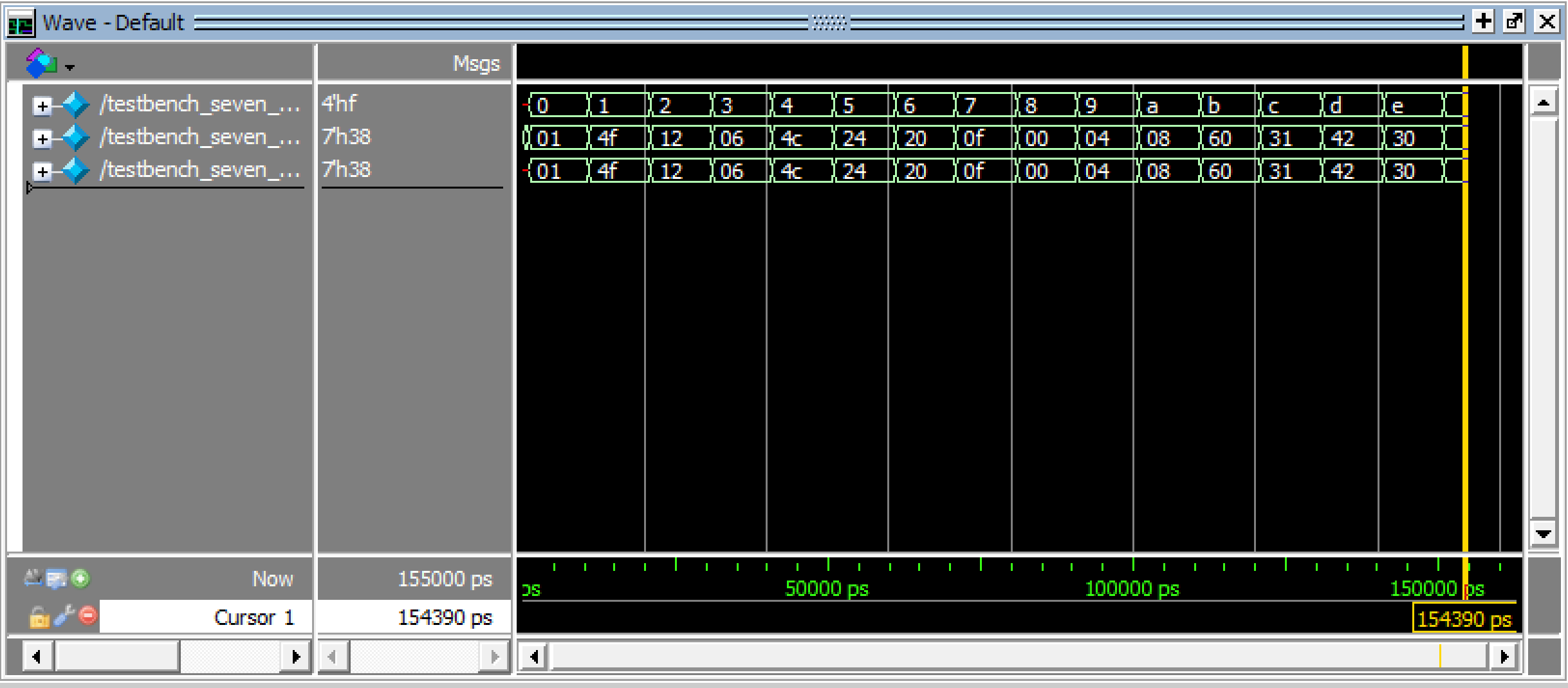
Task: Click the vertical scrollbar down arrow in waveform pane
Action: coord(1543,534)
